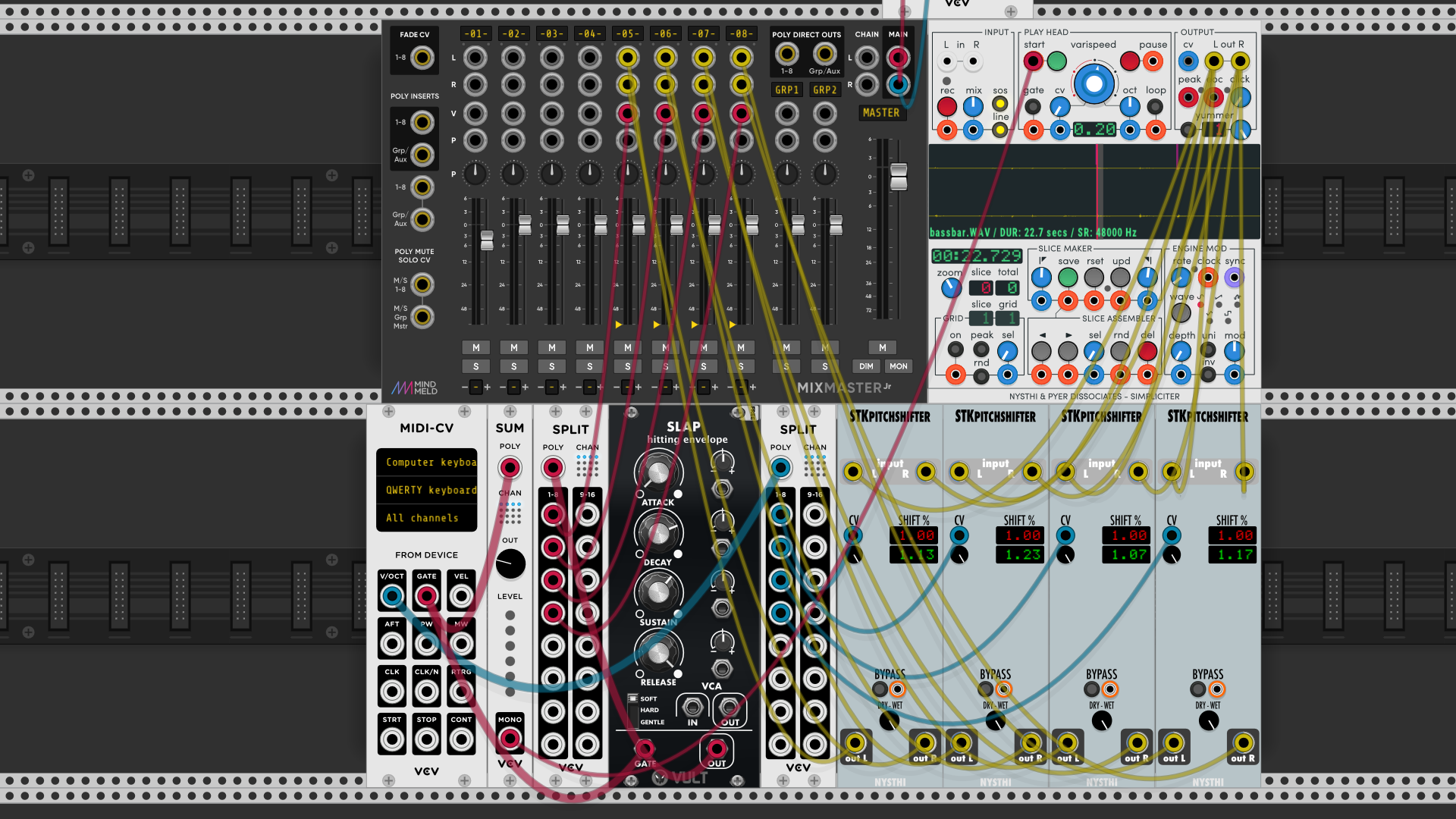Click the 0.20 varispeed value display
Screen dimensions: 1456x819
pyautogui.click(x=1094, y=130)
